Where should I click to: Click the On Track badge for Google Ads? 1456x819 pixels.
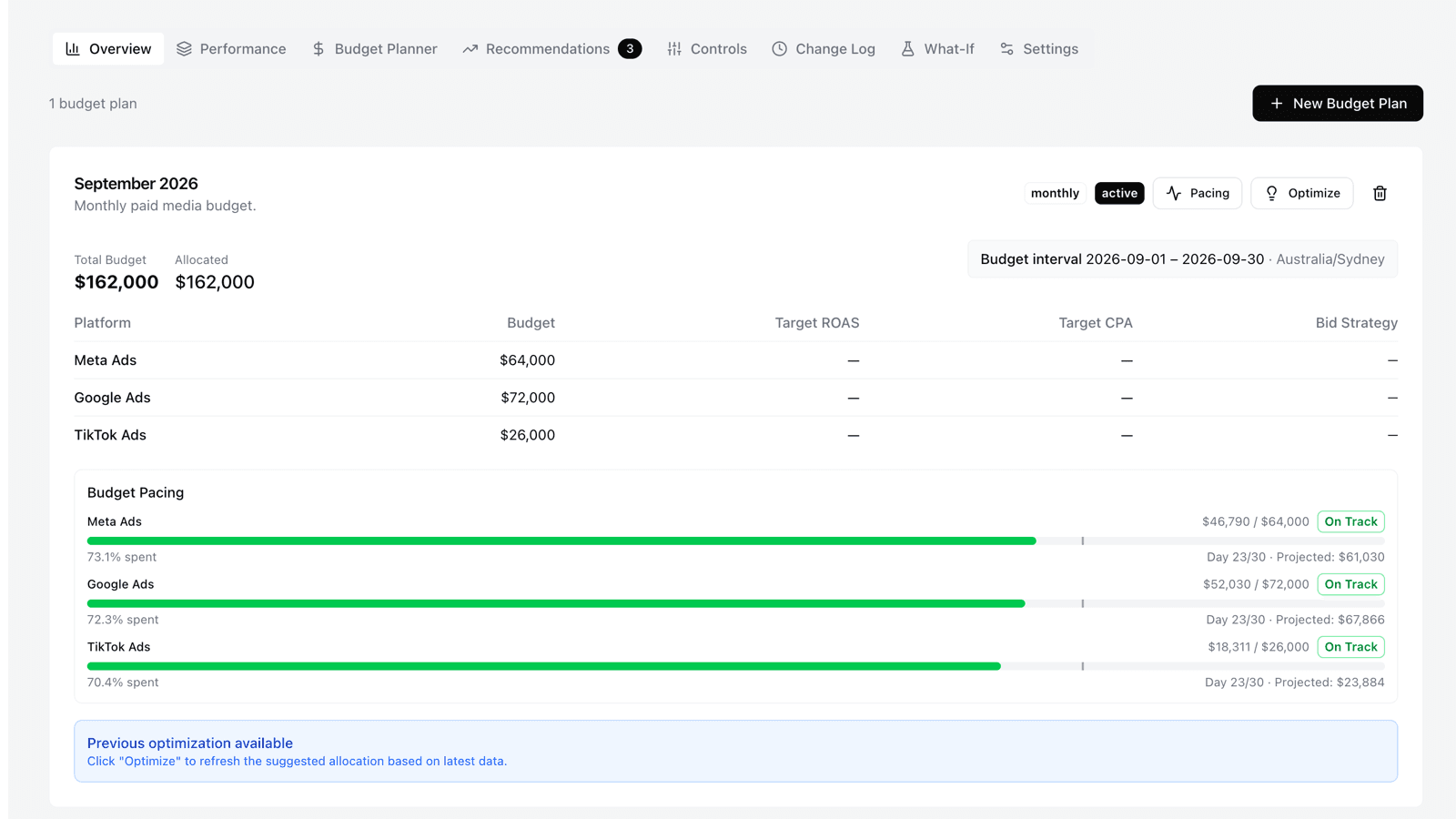pos(1351,584)
